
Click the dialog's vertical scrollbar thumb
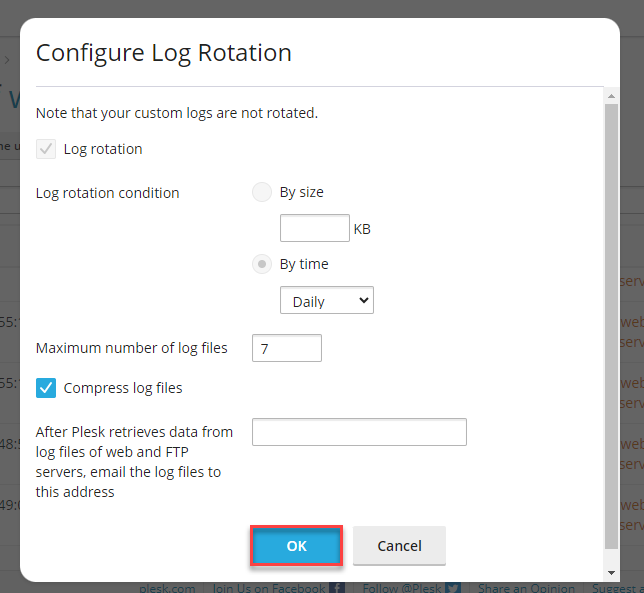pos(611,320)
